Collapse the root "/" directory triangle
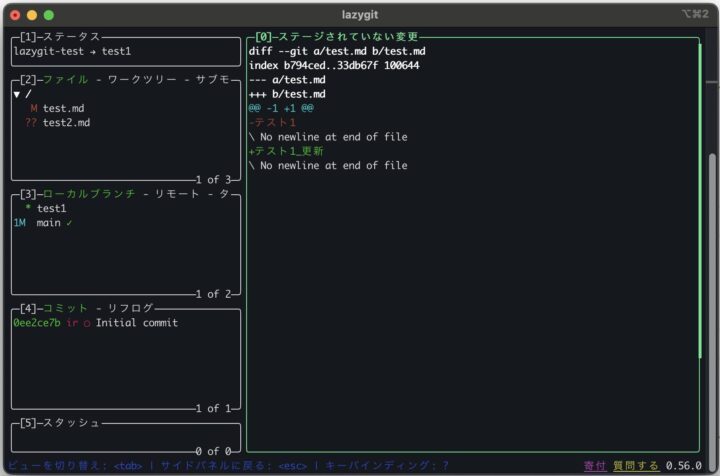 pyautogui.click(x=17, y=94)
